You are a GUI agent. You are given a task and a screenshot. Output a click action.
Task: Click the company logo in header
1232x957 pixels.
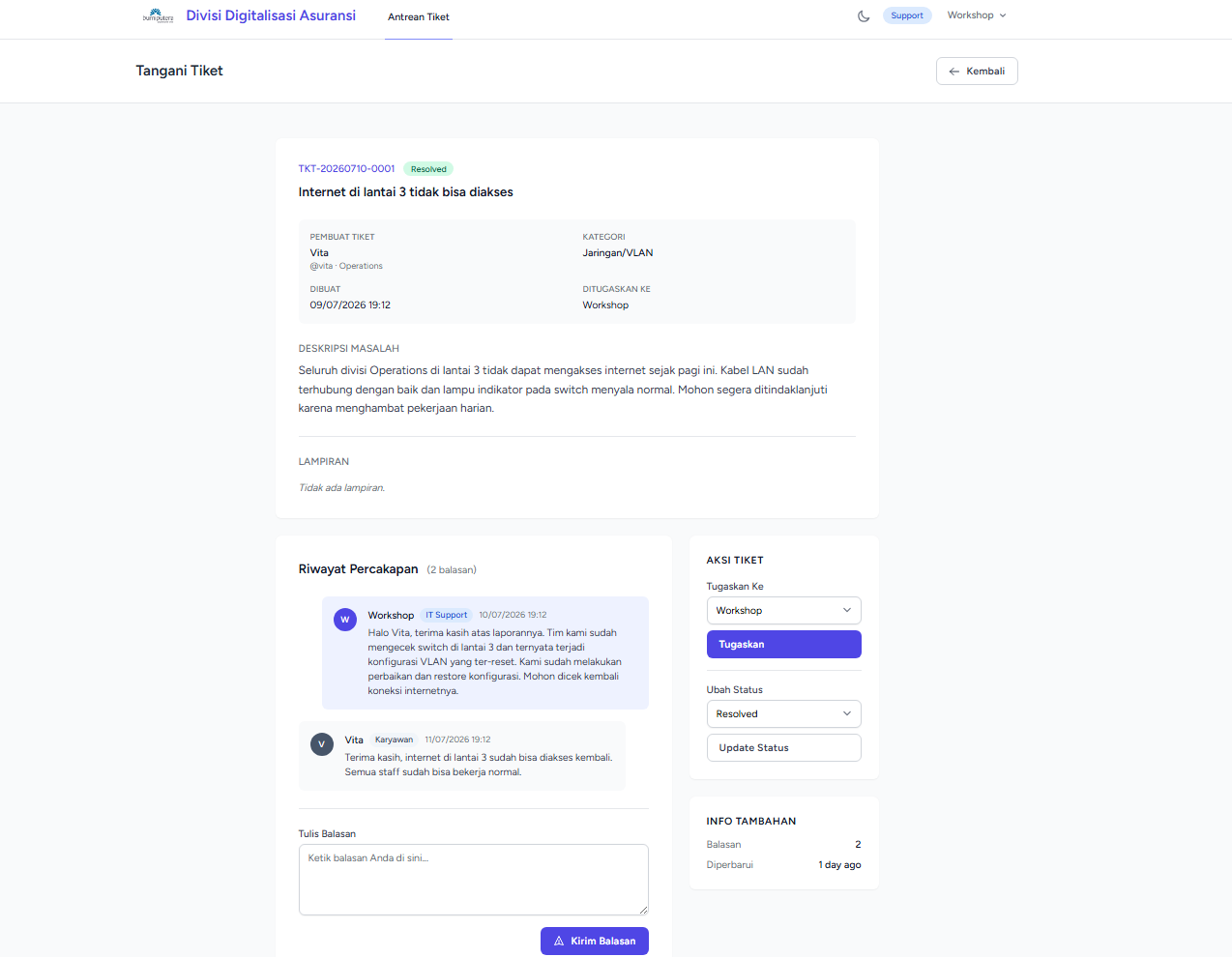pos(158,15)
